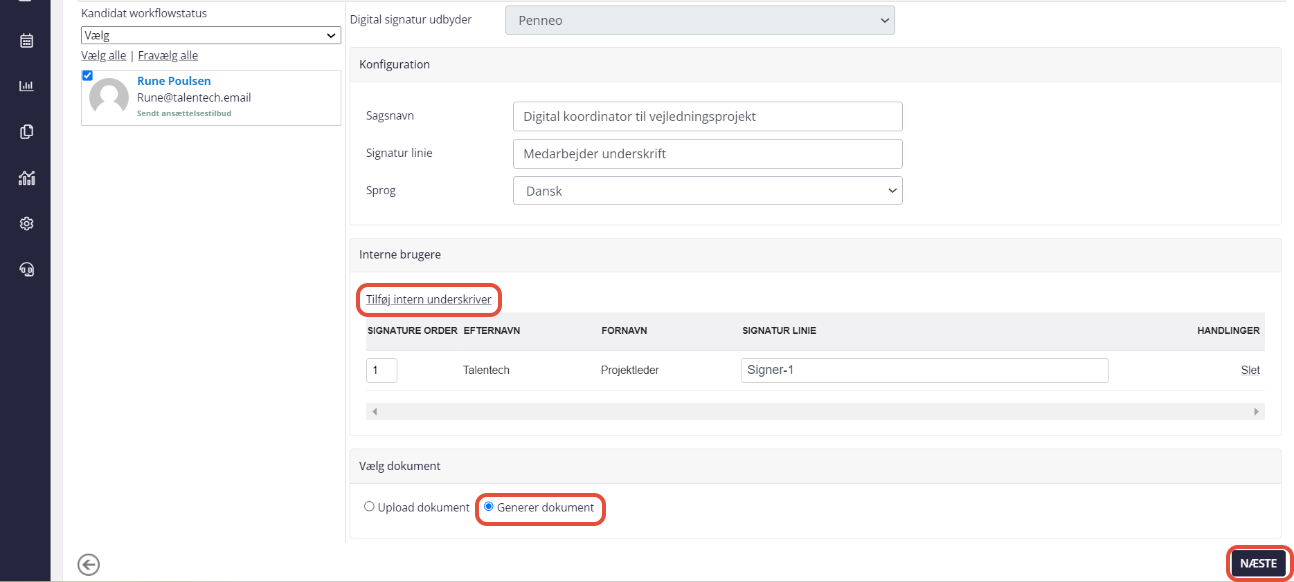Uncheck the Rune Poulsen candidate checkbox
This screenshot has width=1294, height=582.
[x=88, y=76]
